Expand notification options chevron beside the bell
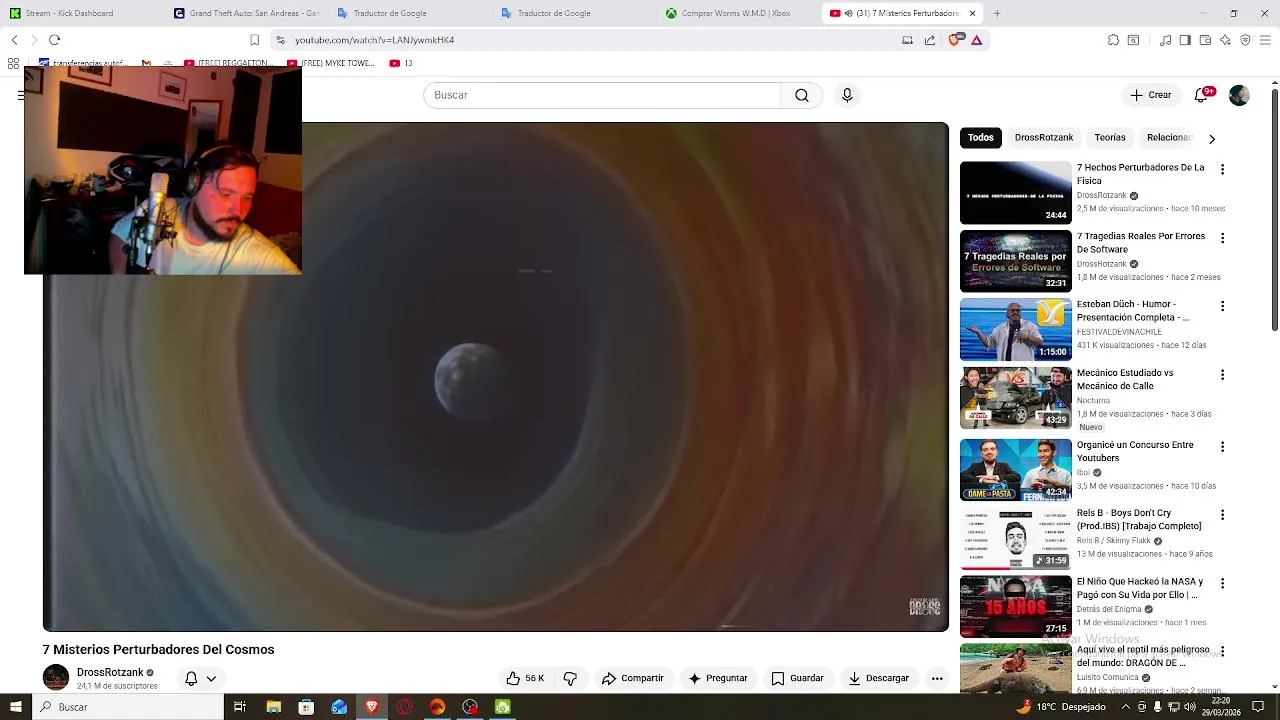Screen dimensions: 1280x720 coord(211,678)
